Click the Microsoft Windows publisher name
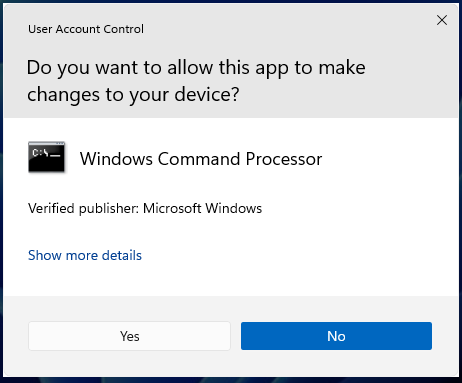 click(x=202, y=209)
